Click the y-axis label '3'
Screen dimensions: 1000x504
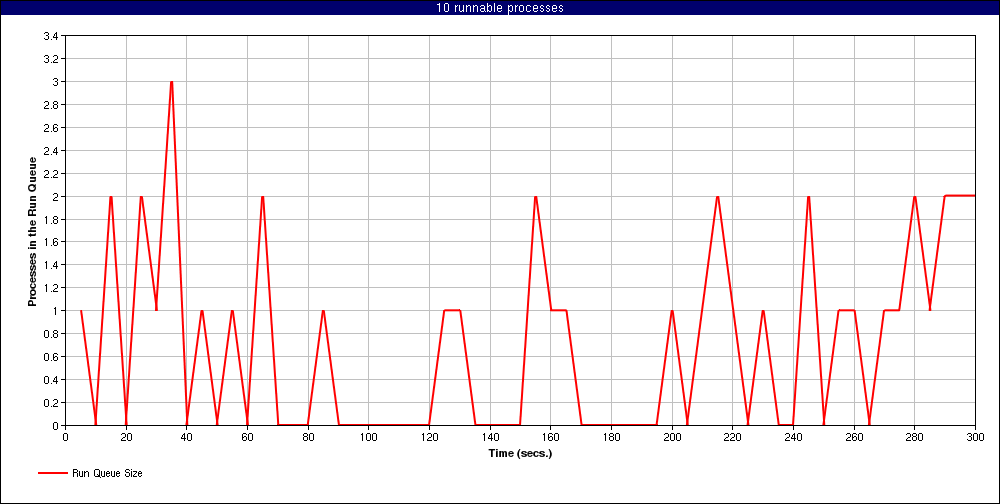[x=56, y=82]
